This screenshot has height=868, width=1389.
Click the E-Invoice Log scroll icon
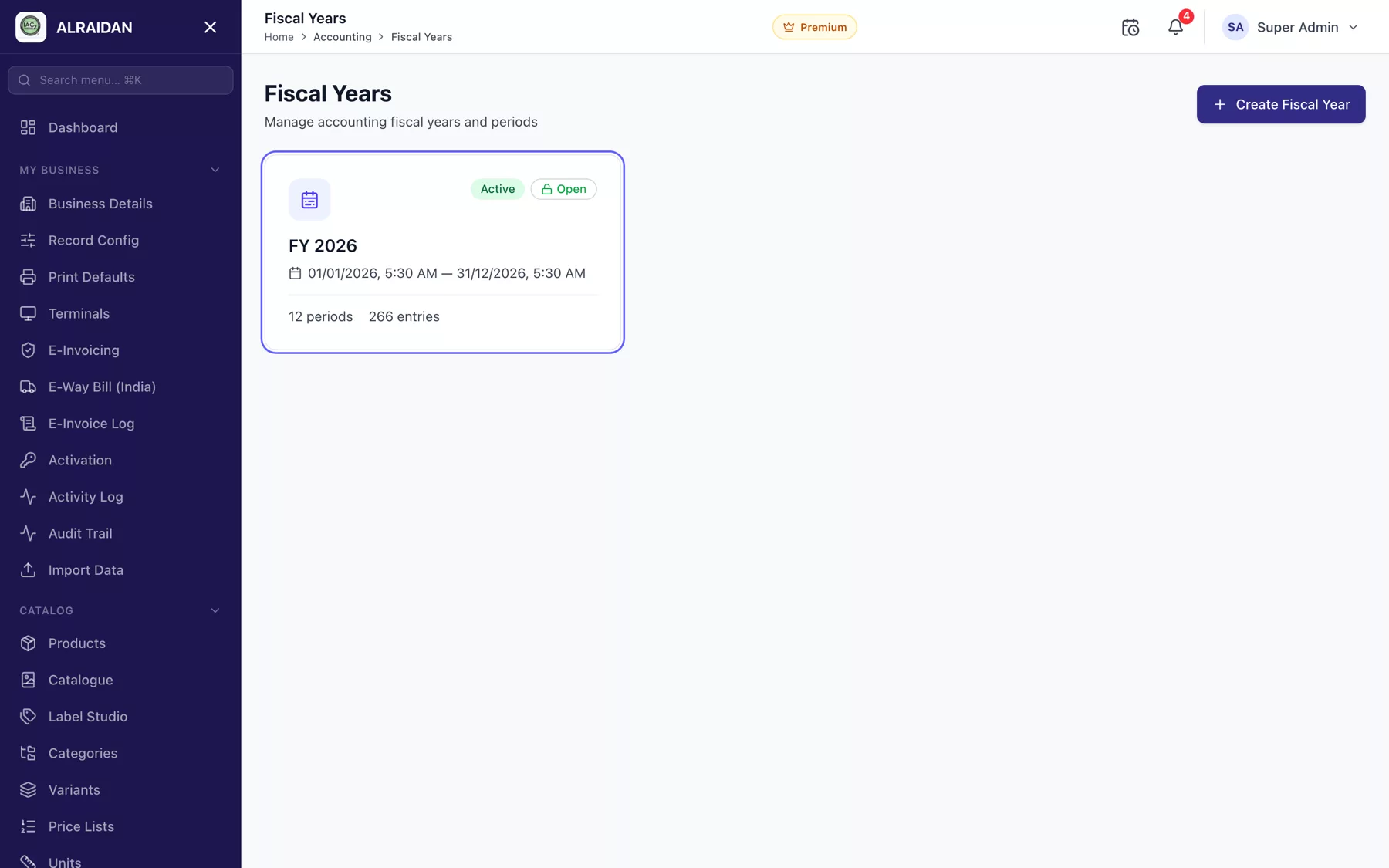coord(28,424)
